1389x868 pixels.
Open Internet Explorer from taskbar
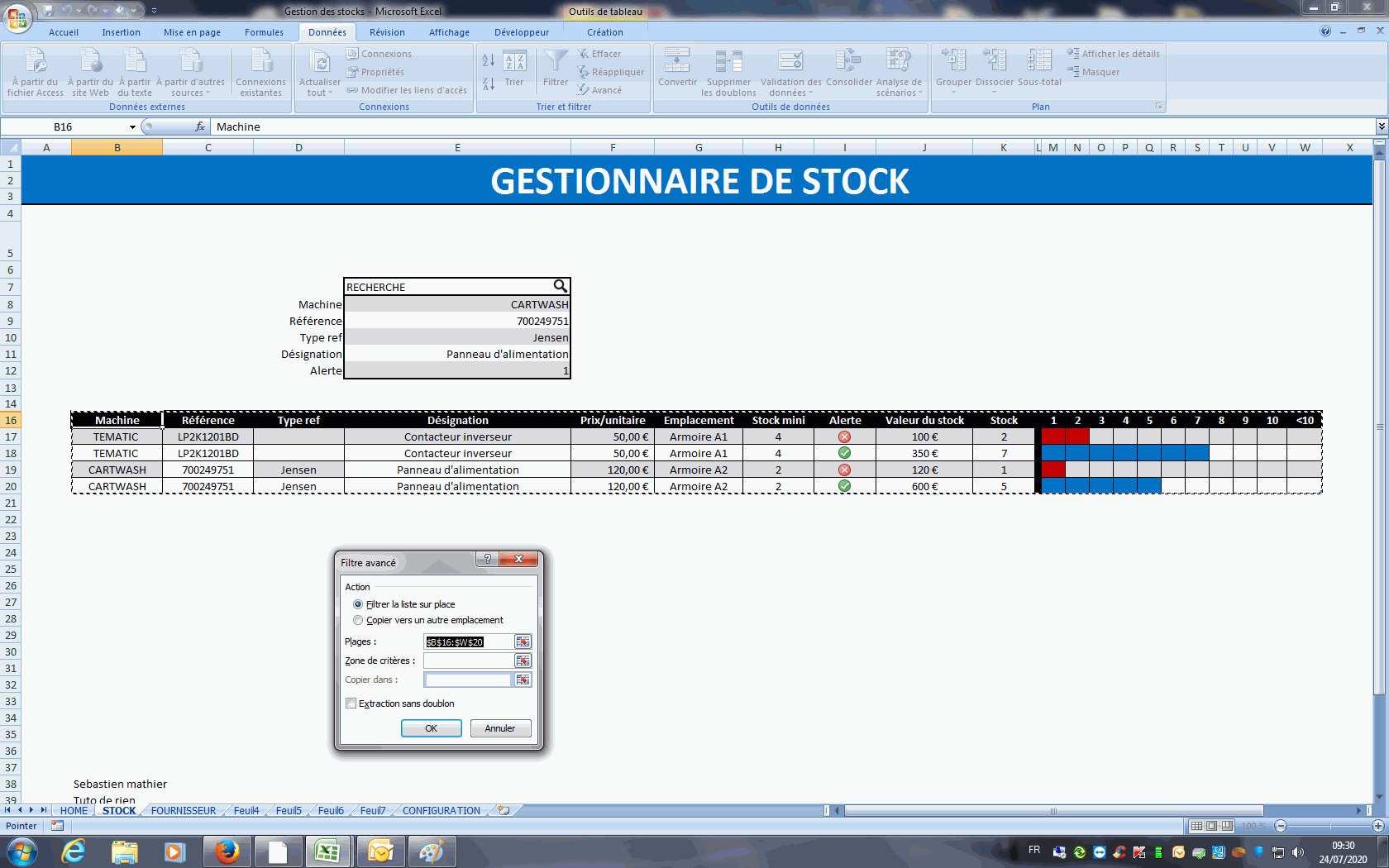[74, 851]
